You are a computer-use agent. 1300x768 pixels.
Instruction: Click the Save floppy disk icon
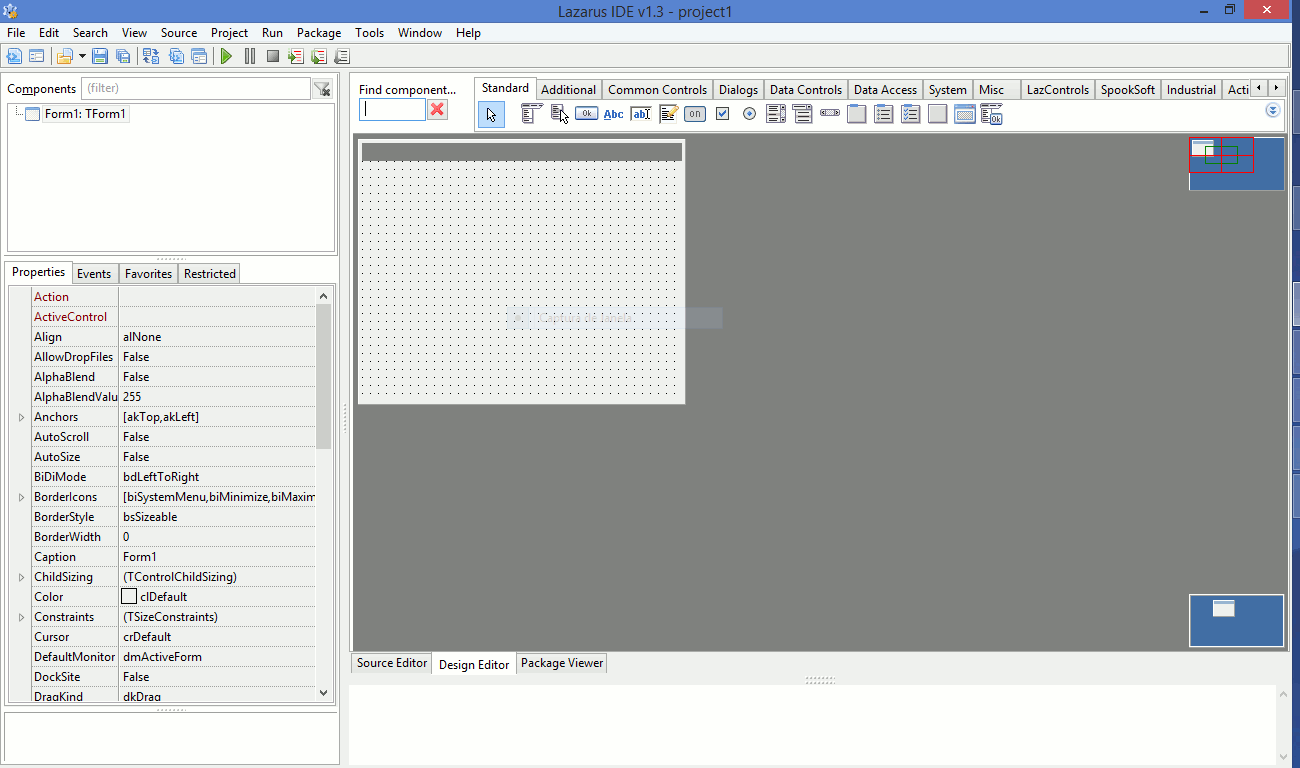(100, 56)
